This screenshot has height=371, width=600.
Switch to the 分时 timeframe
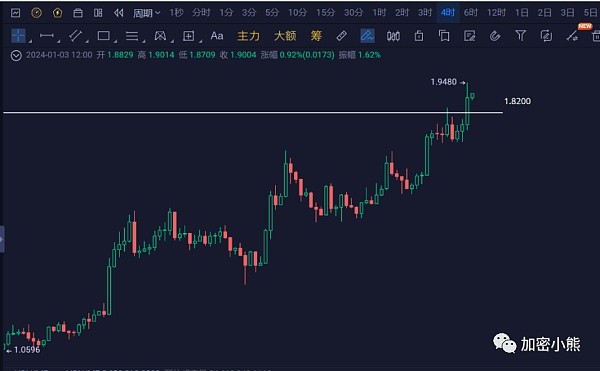pos(201,13)
